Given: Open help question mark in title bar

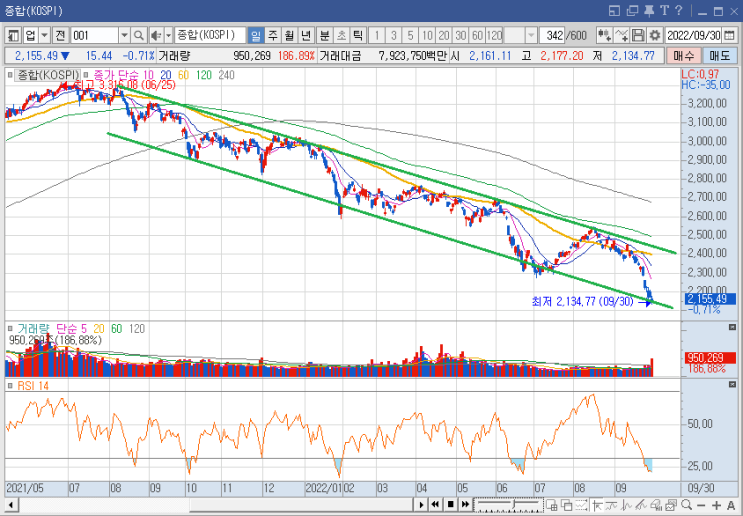Looking at the screenshot, I should [x=678, y=10].
